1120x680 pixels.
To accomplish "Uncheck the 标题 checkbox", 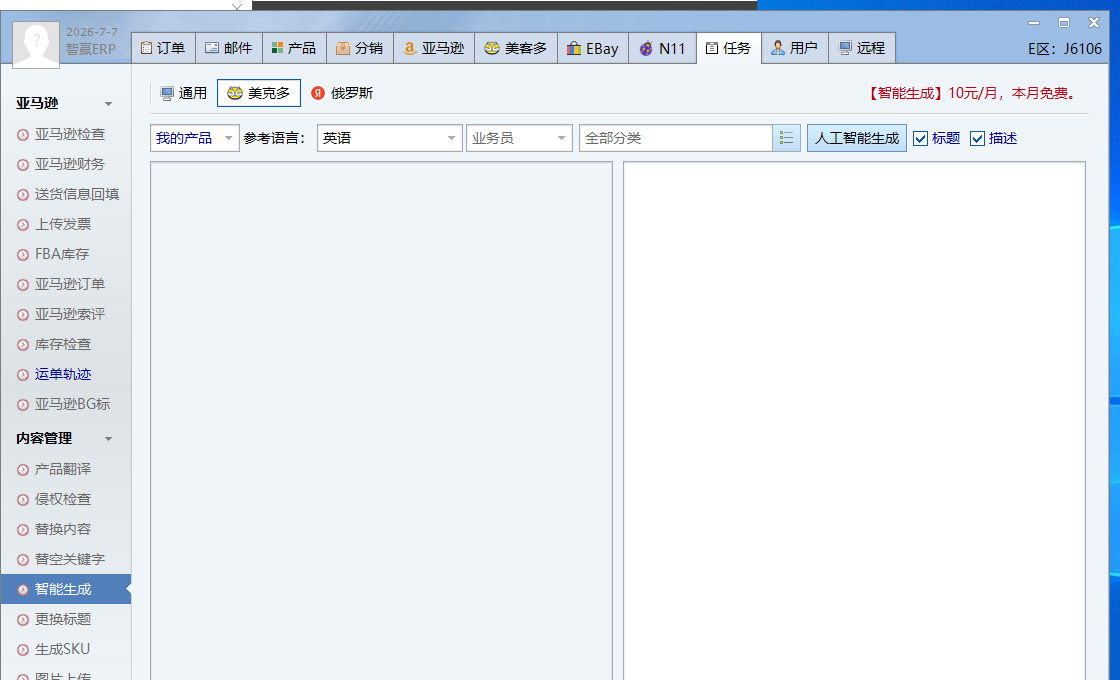I will click(x=921, y=139).
